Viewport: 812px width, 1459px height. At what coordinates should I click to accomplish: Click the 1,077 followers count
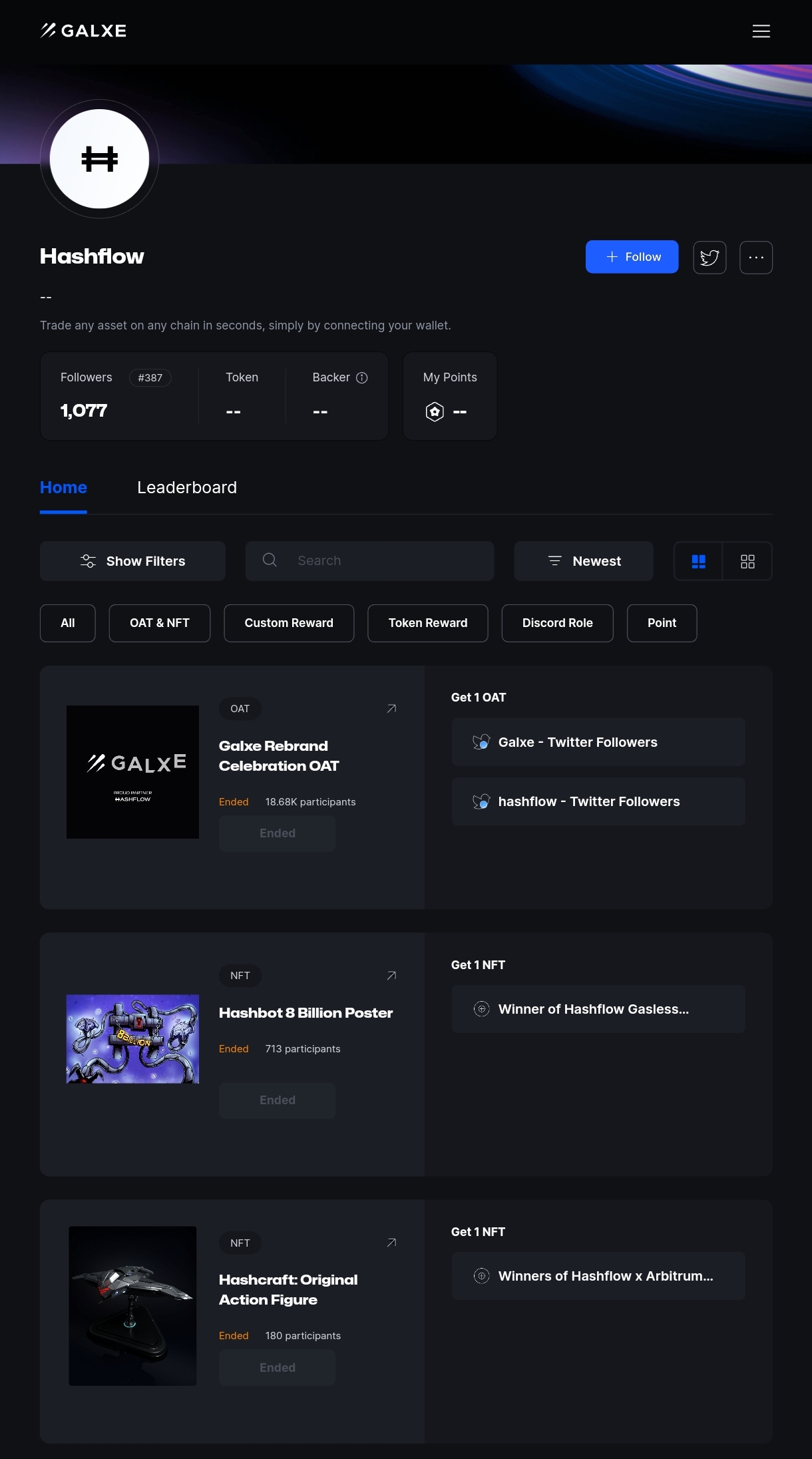tap(84, 411)
